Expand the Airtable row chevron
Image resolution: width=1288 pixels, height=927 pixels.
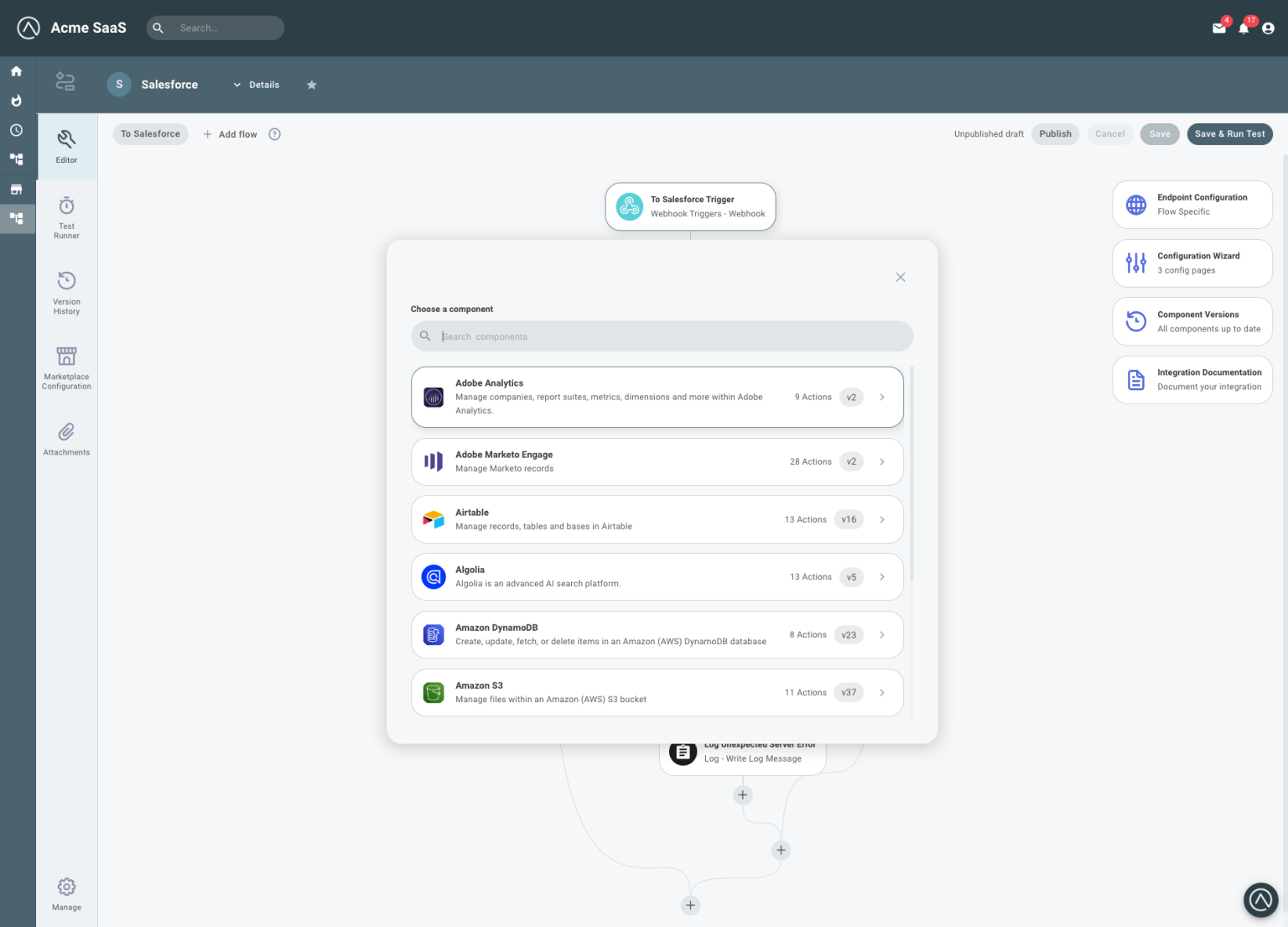[x=882, y=519]
